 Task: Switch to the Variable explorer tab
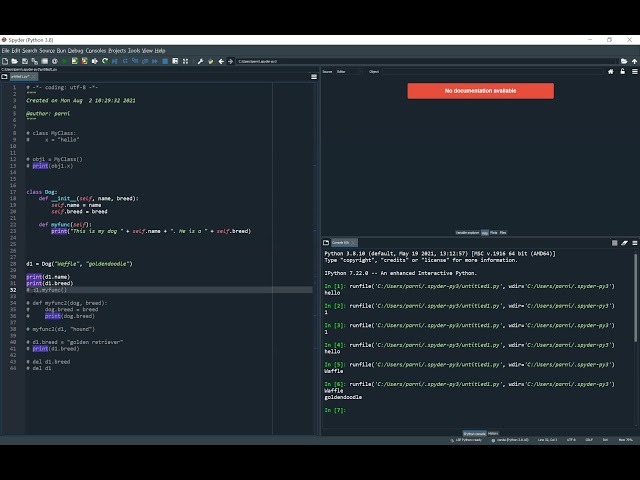(467, 233)
